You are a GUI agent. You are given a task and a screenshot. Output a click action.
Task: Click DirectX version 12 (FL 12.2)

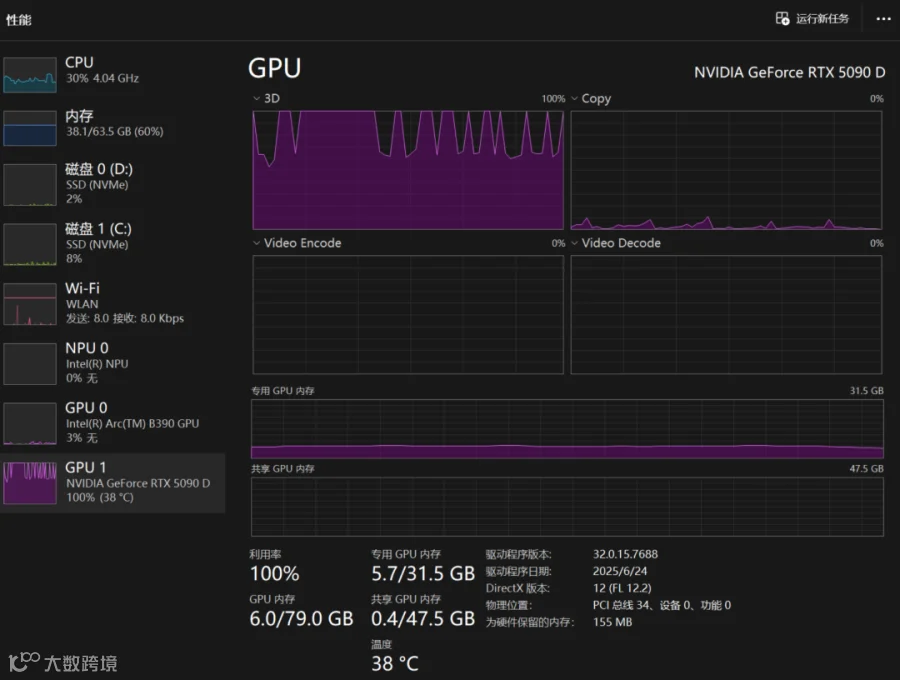coord(622,588)
